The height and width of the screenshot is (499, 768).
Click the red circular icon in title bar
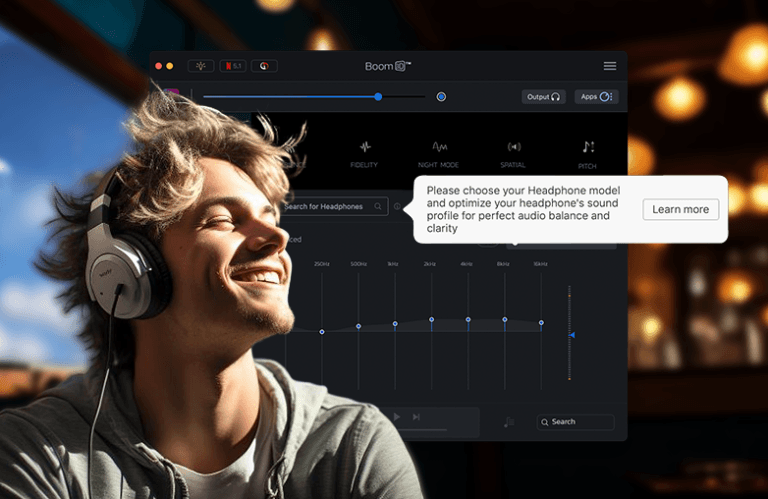(264, 66)
